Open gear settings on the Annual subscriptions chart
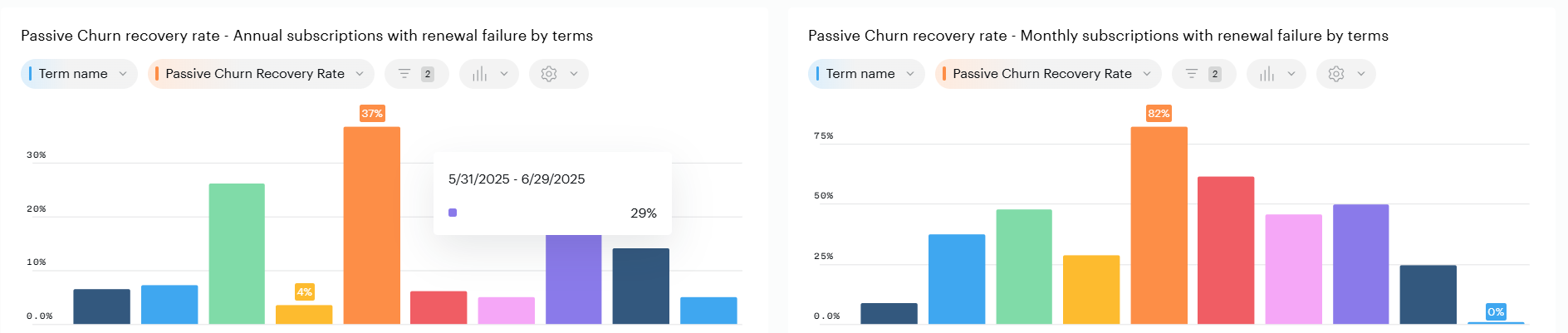The width and height of the screenshot is (1568, 333). [x=549, y=74]
